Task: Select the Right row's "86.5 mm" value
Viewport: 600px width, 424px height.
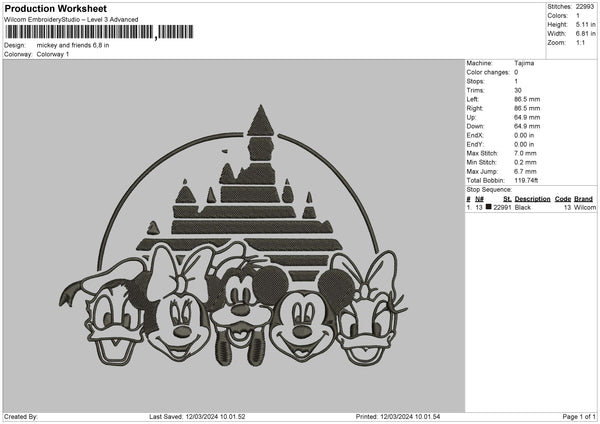Action: (527, 108)
